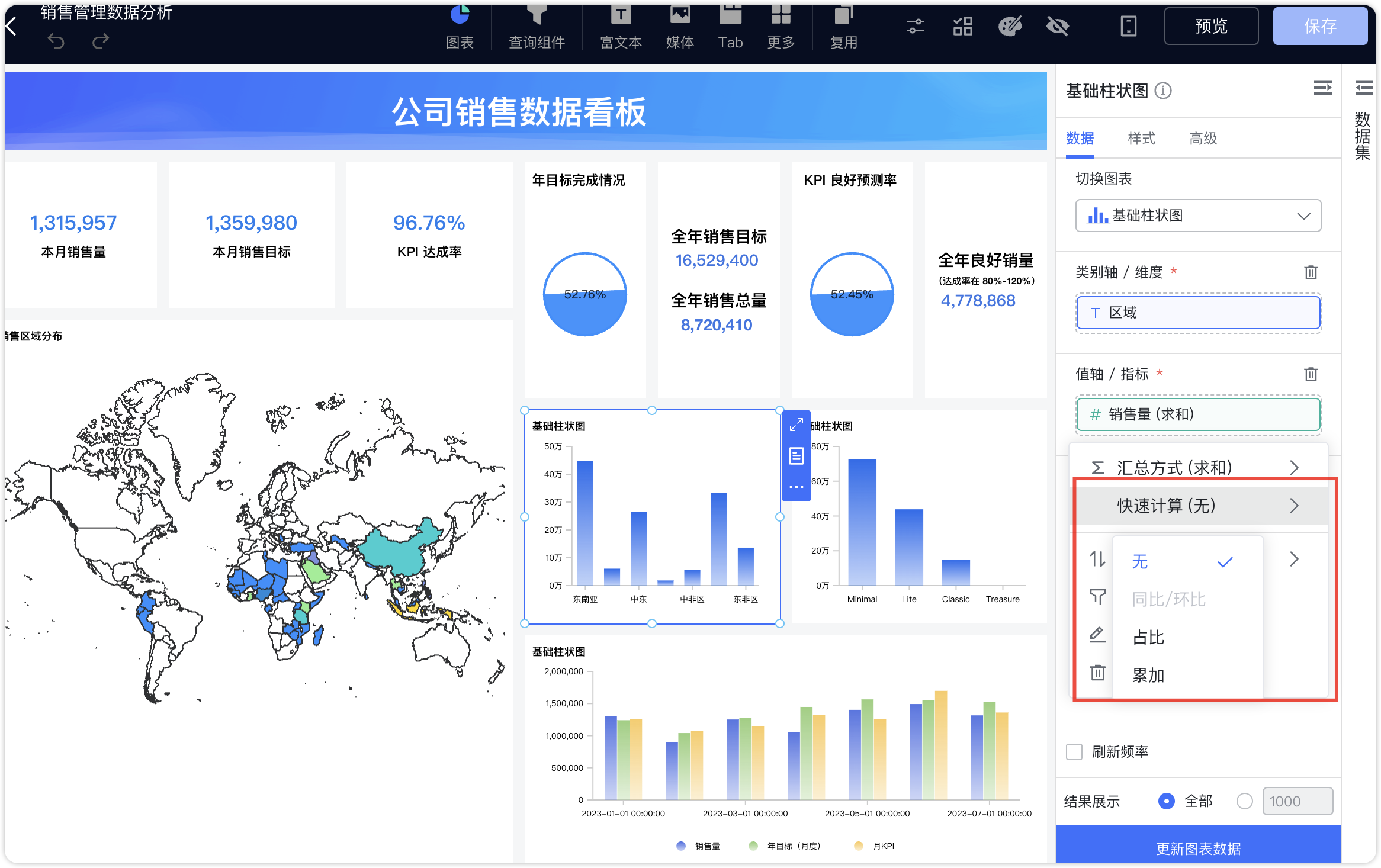Switch to the 样式 tab
The image size is (1381, 868).
point(1141,139)
